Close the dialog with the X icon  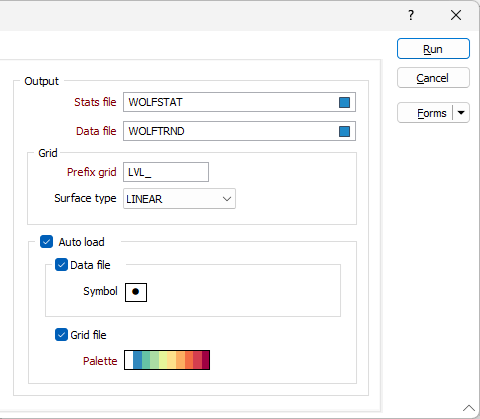point(456,15)
